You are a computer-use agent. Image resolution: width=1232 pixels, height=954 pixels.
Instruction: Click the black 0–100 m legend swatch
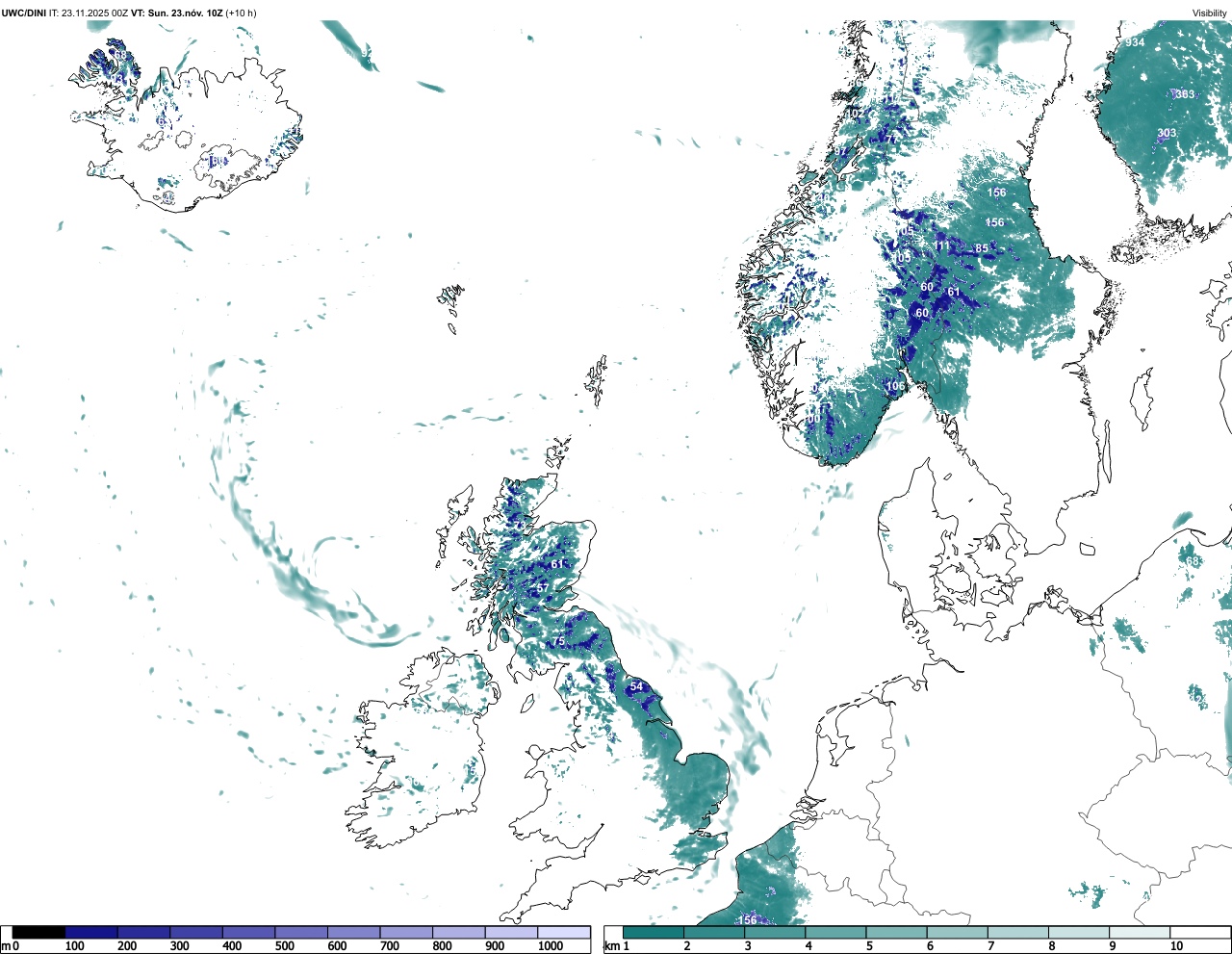tap(38, 932)
